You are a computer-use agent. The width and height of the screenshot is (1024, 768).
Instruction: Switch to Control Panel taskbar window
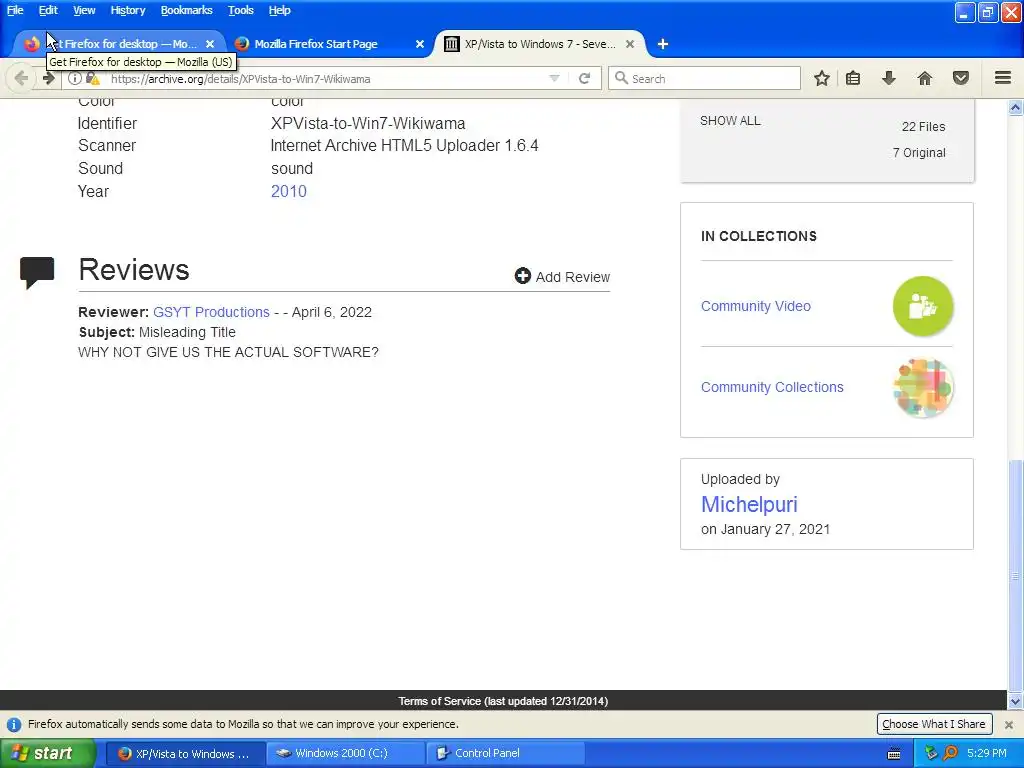505,753
